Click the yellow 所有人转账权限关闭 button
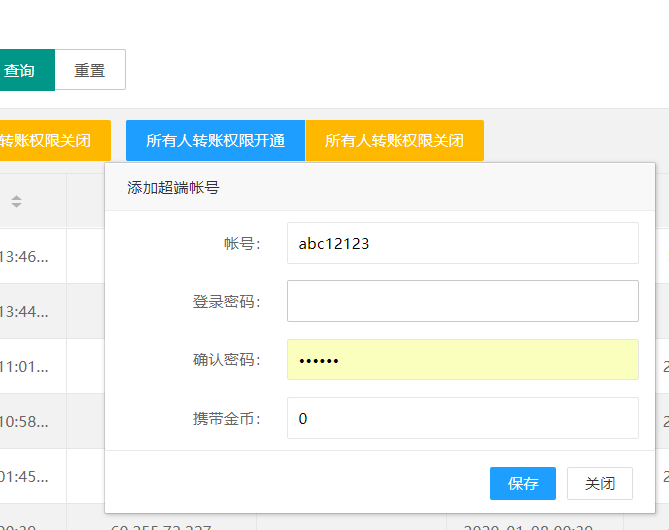This screenshot has height=530, width=669. 394,141
